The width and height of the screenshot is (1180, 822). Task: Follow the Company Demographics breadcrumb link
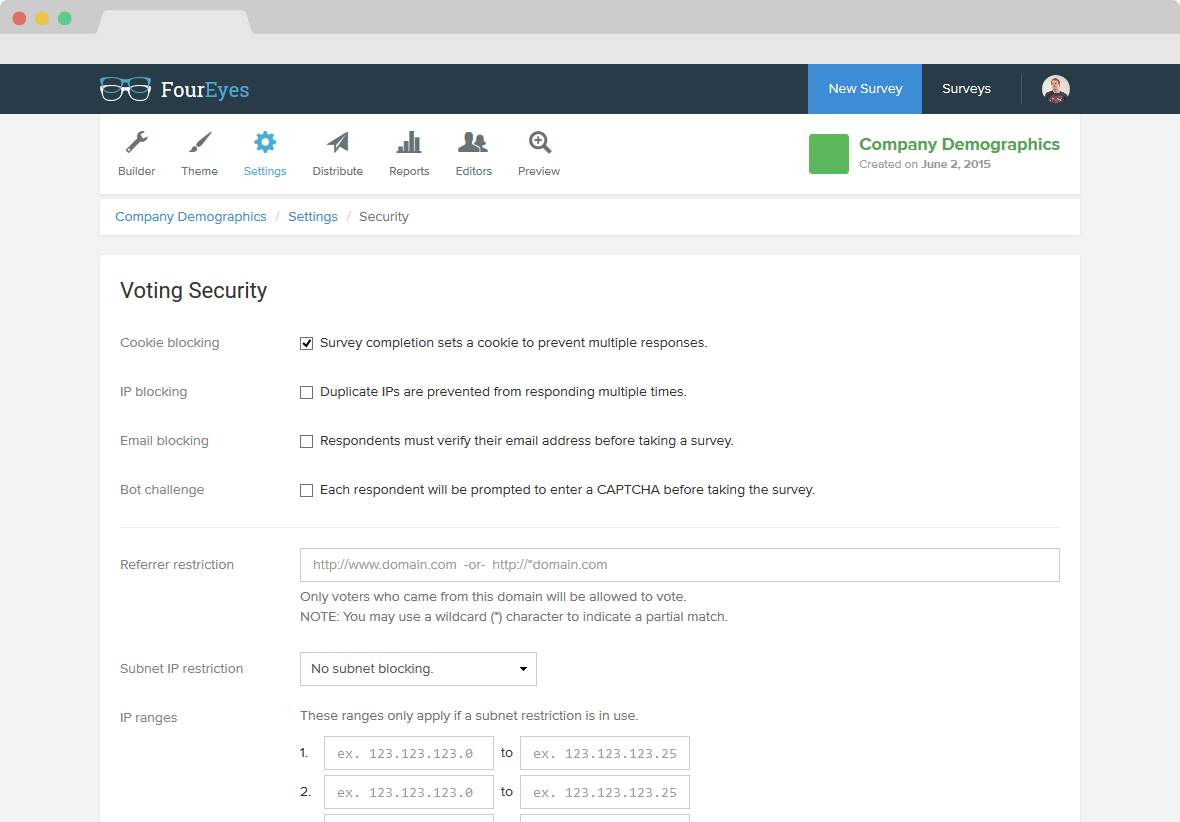190,217
